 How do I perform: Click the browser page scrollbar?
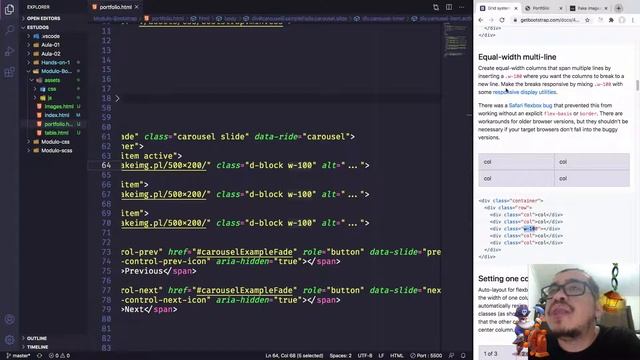(637, 85)
